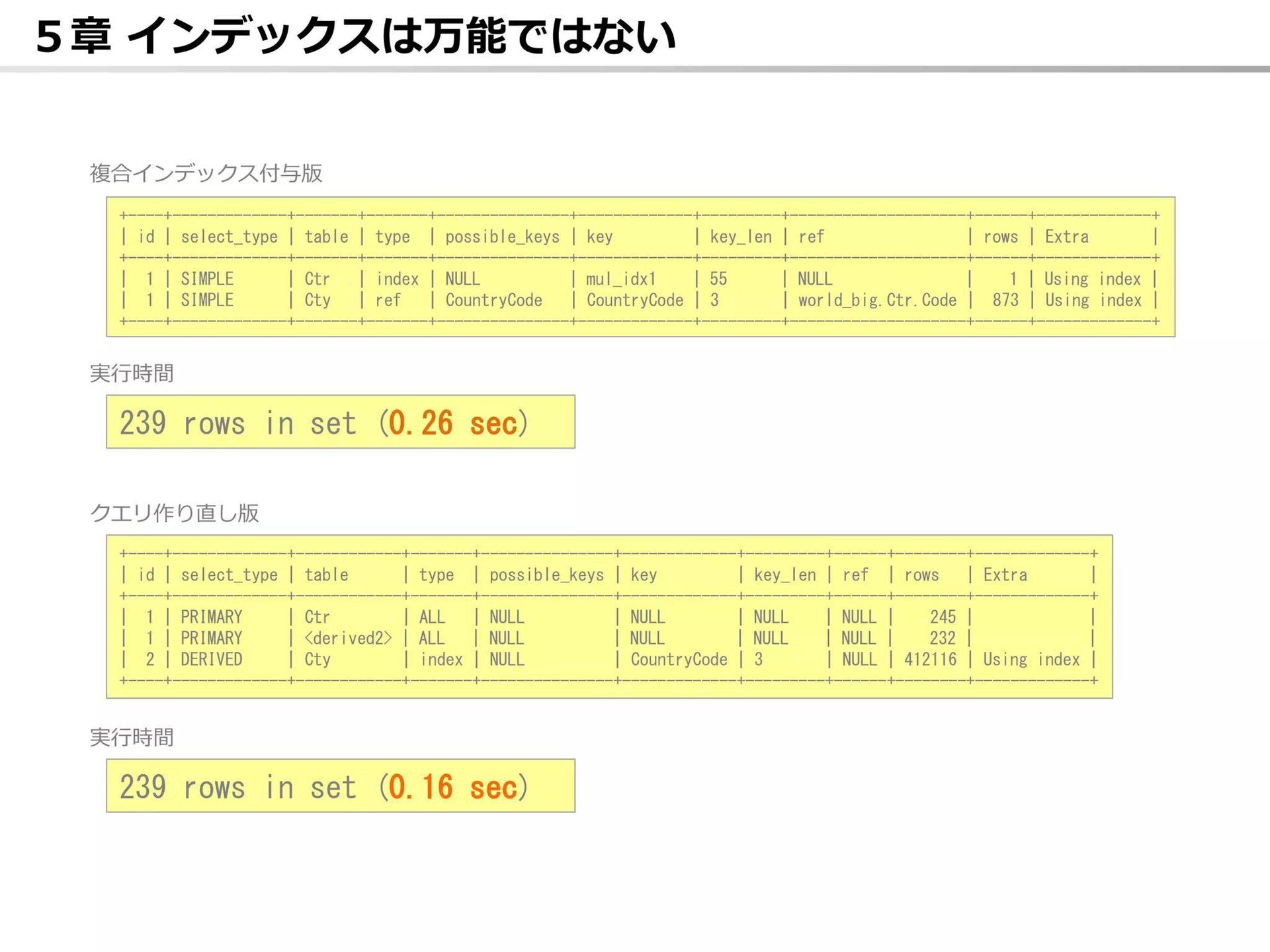Click the 0.16 sec execution time

tap(452, 787)
